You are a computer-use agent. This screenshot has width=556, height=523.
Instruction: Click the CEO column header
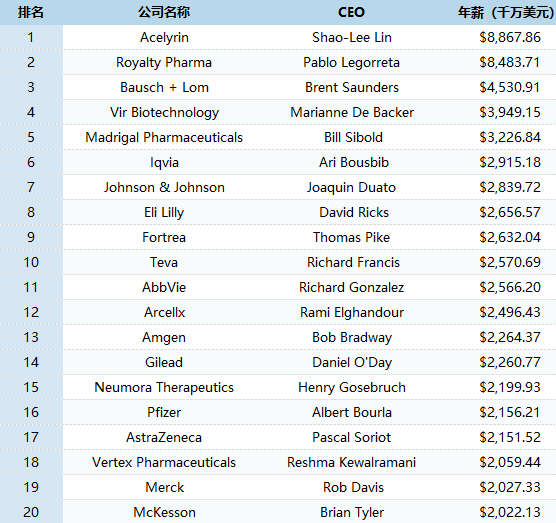(x=351, y=12)
